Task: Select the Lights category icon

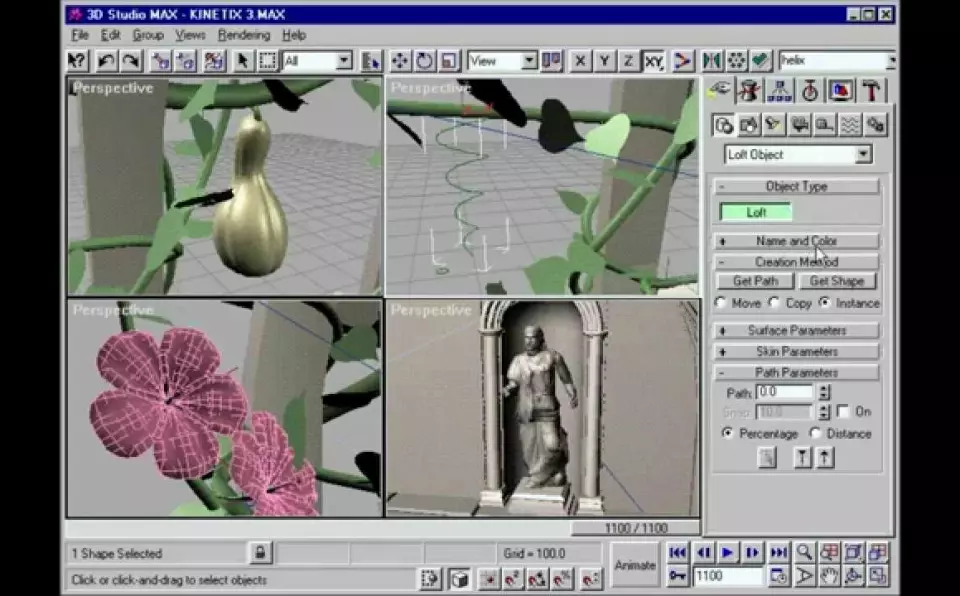Action: click(773, 125)
